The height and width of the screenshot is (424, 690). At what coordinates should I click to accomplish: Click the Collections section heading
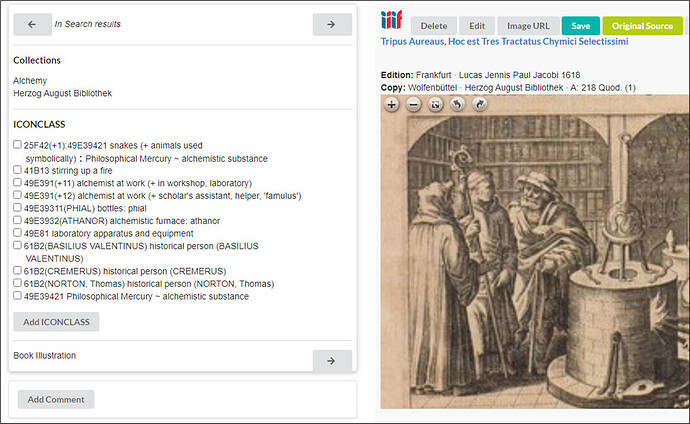(37, 60)
